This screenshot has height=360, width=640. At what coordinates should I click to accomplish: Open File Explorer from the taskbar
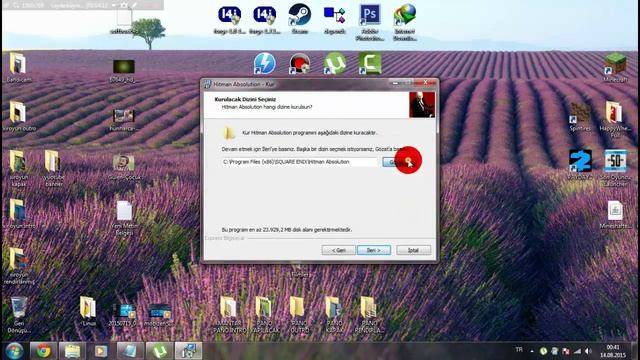pyautogui.click(x=72, y=351)
